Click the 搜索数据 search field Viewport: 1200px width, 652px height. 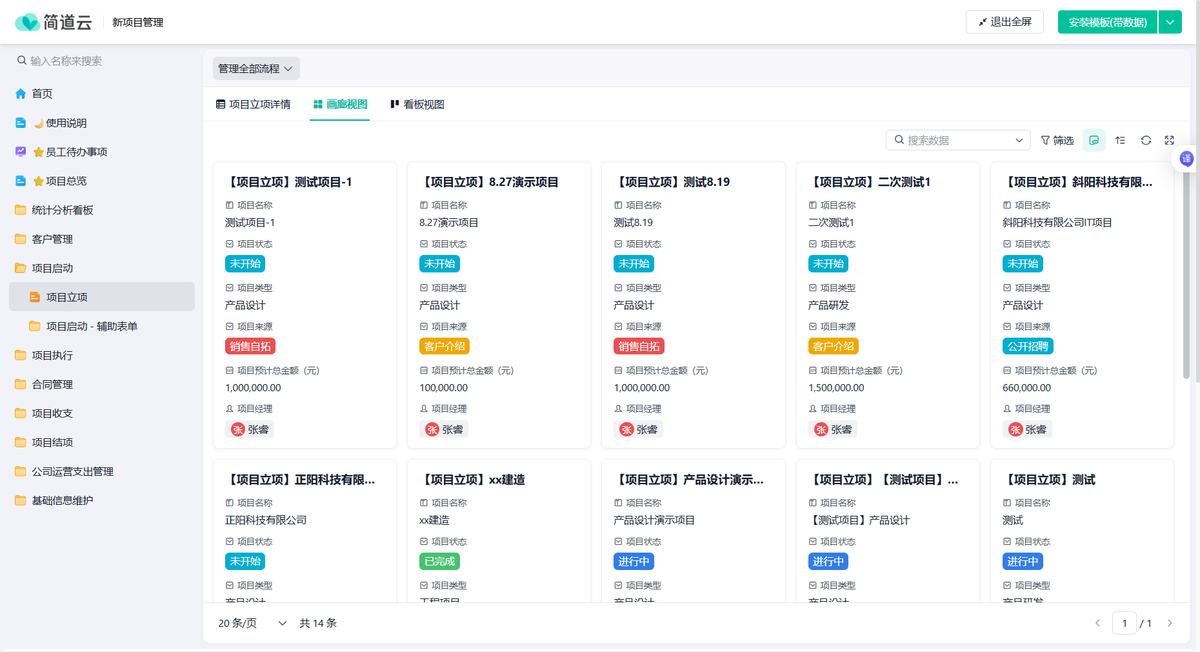click(x=958, y=141)
